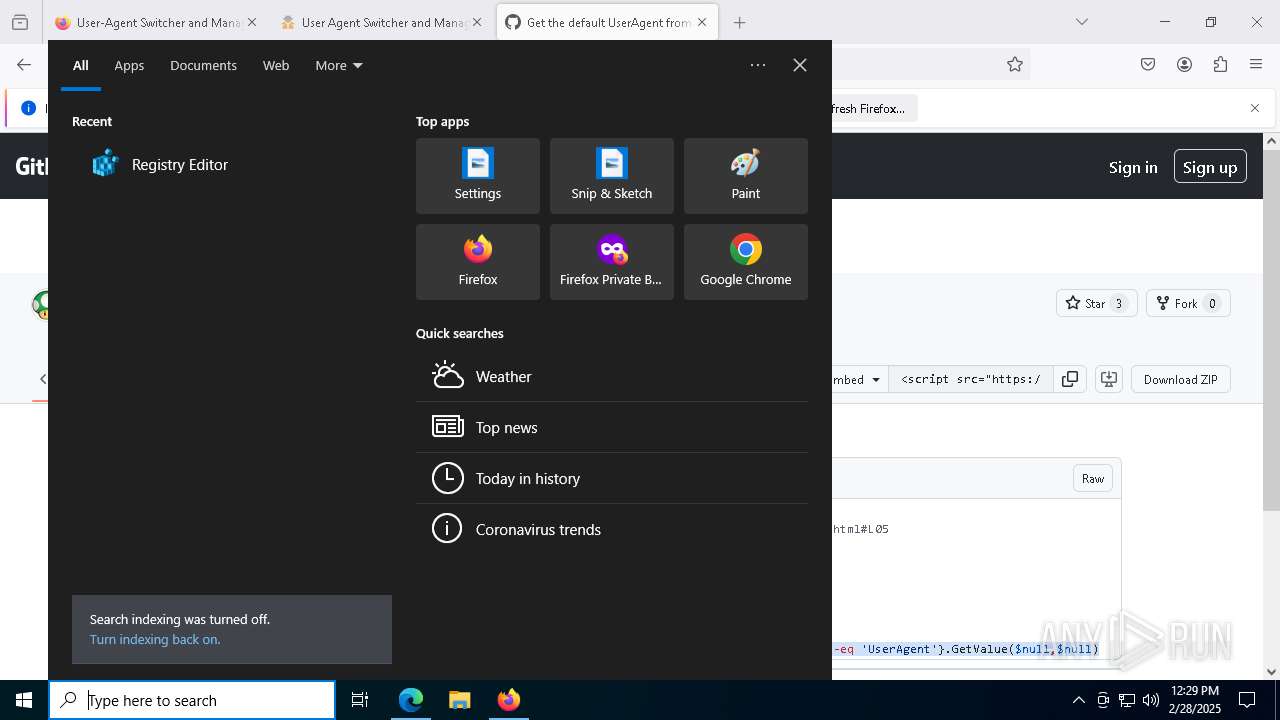Click Download ZIP button
This screenshot has width=1280, height=720.
point(1181,379)
